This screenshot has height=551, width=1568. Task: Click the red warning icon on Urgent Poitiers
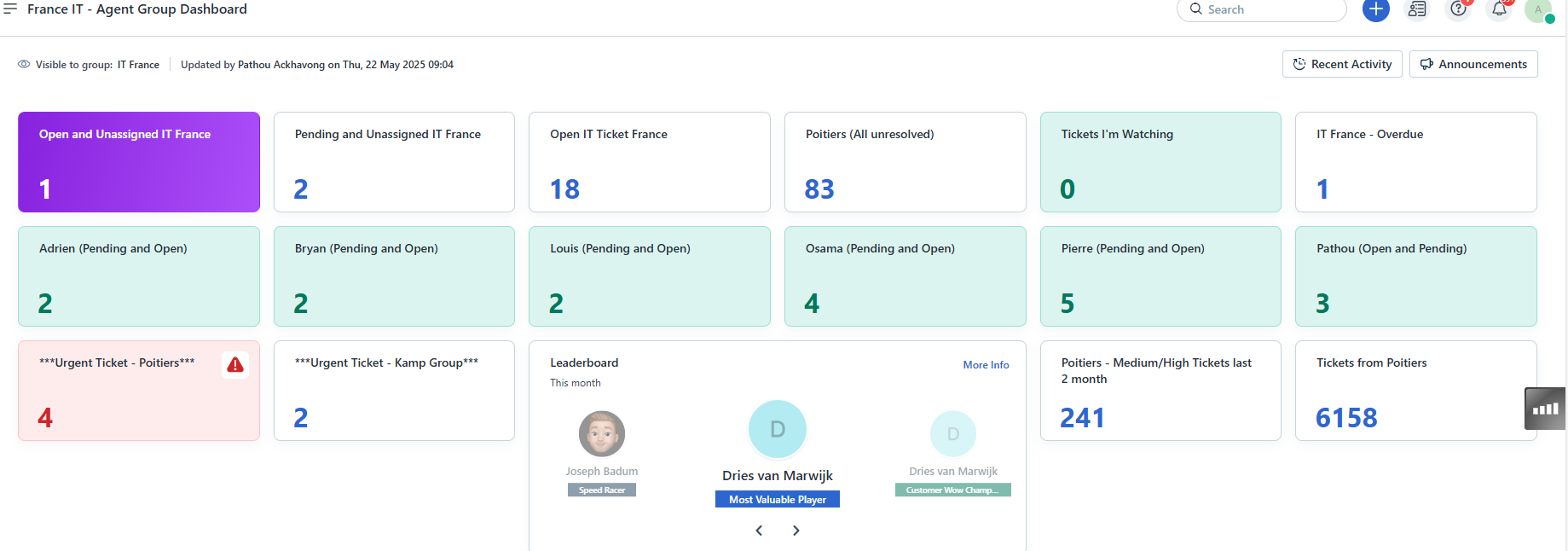tap(235, 365)
